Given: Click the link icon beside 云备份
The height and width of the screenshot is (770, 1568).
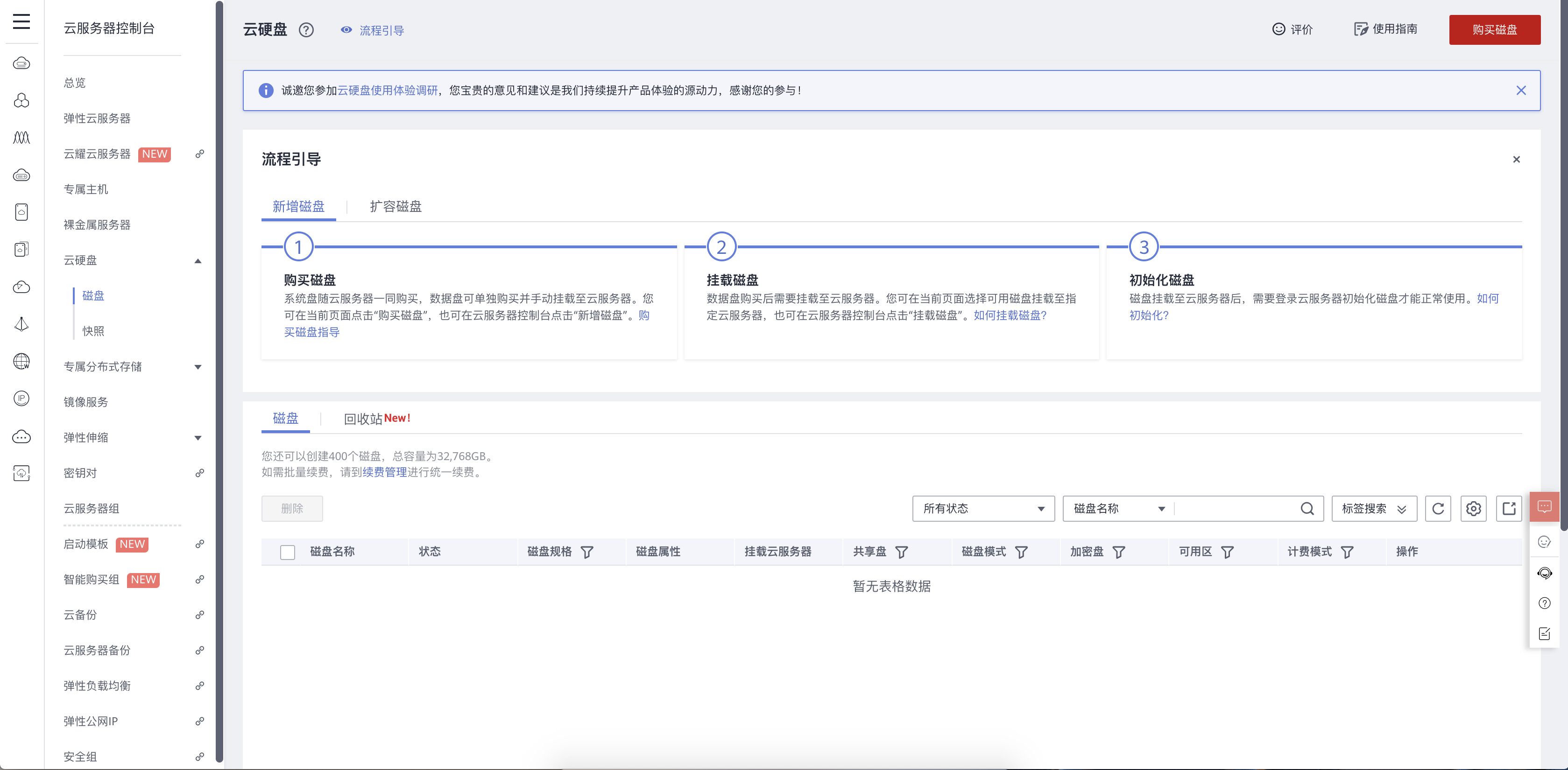Looking at the screenshot, I should pos(199,615).
